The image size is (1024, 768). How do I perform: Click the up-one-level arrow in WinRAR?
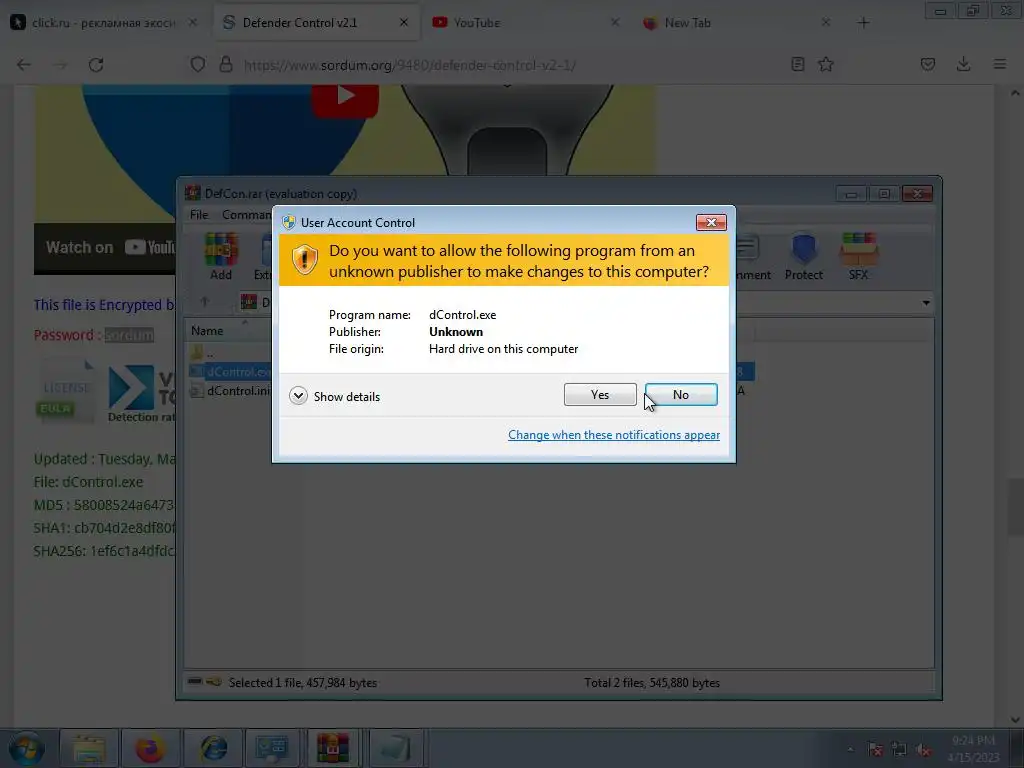pyautogui.click(x=204, y=302)
